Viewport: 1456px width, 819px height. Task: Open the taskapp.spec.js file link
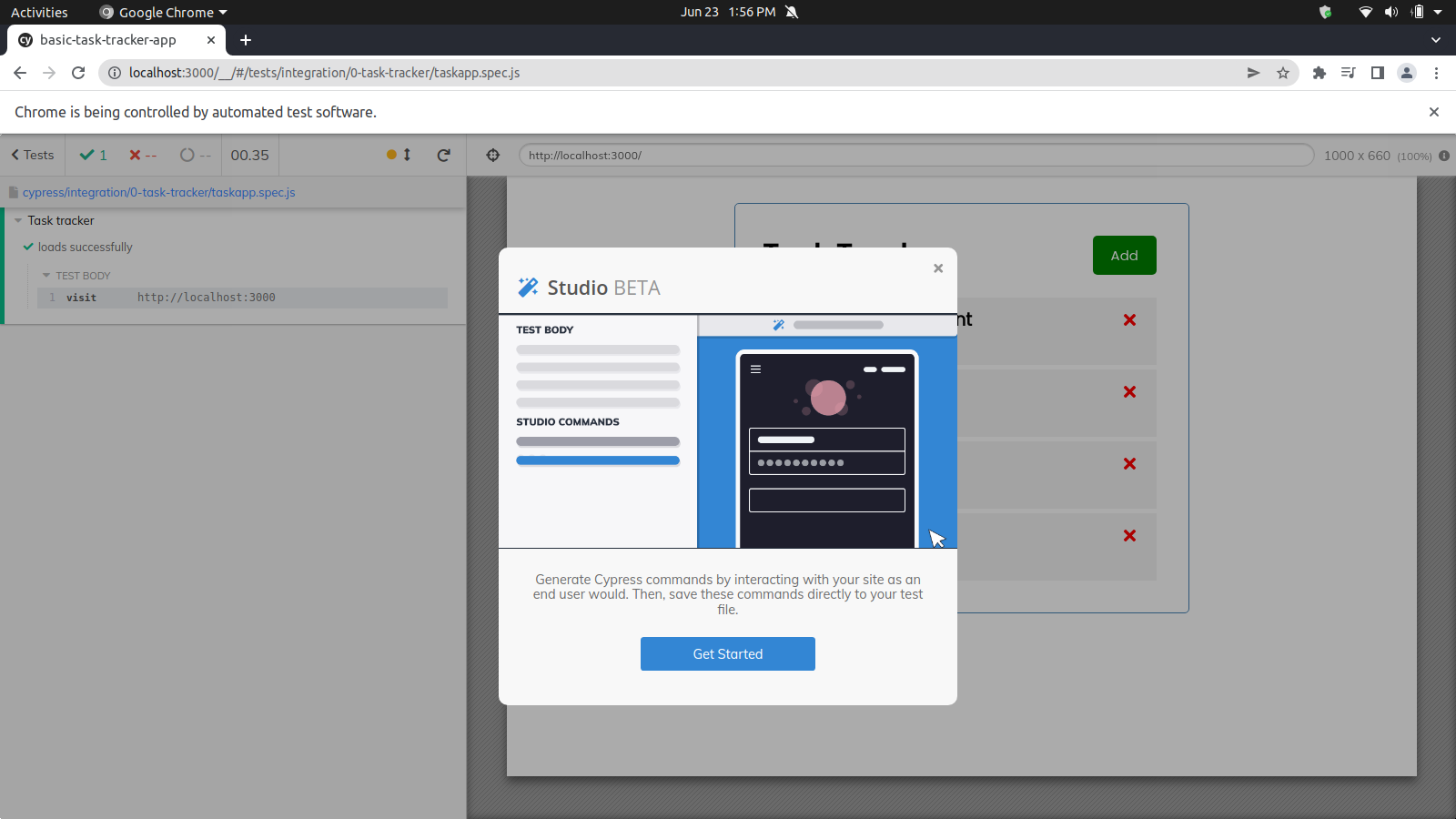(158, 192)
